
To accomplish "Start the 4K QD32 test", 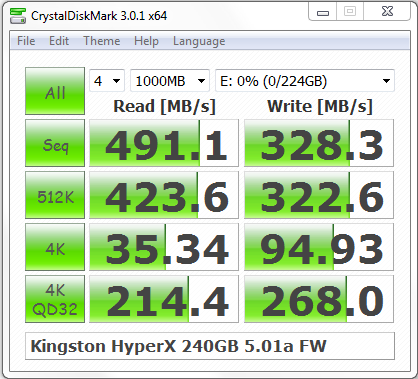I will (55, 299).
